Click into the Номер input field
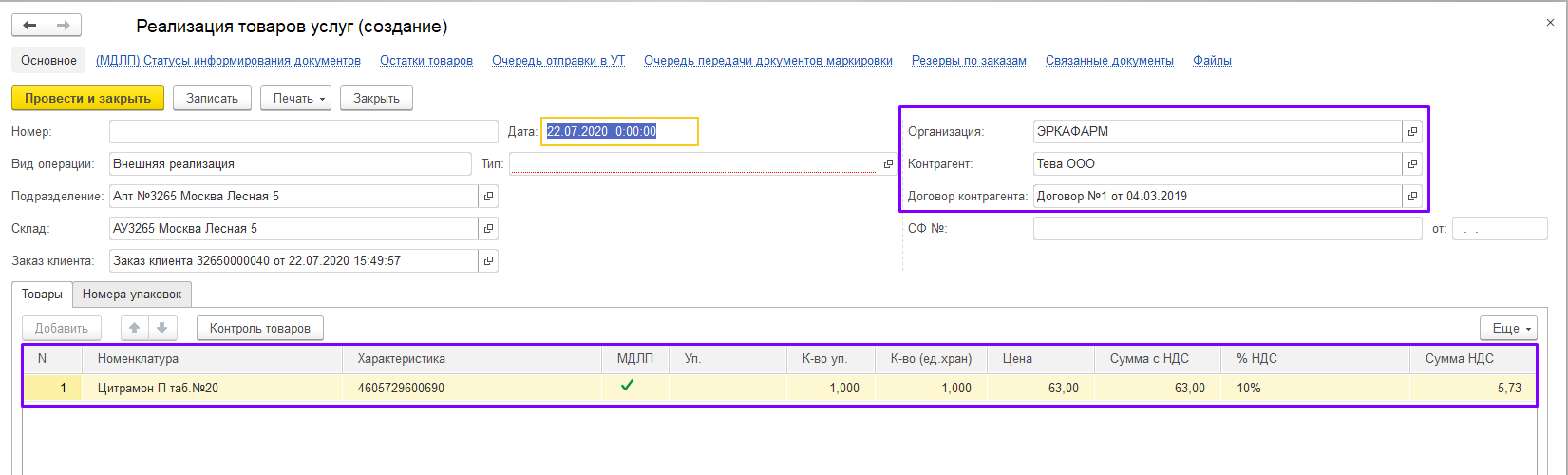Screen dimensions: 1568x475 [x=303, y=132]
